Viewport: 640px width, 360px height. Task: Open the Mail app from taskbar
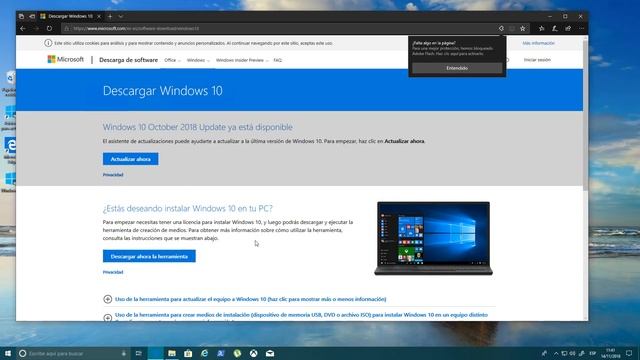click(x=270, y=353)
